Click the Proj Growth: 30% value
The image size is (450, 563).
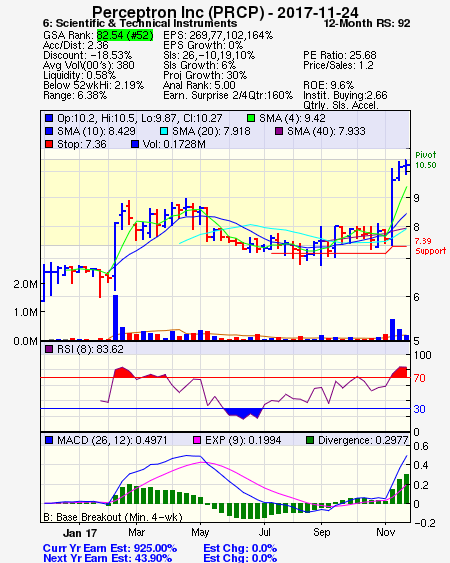tap(205, 75)
